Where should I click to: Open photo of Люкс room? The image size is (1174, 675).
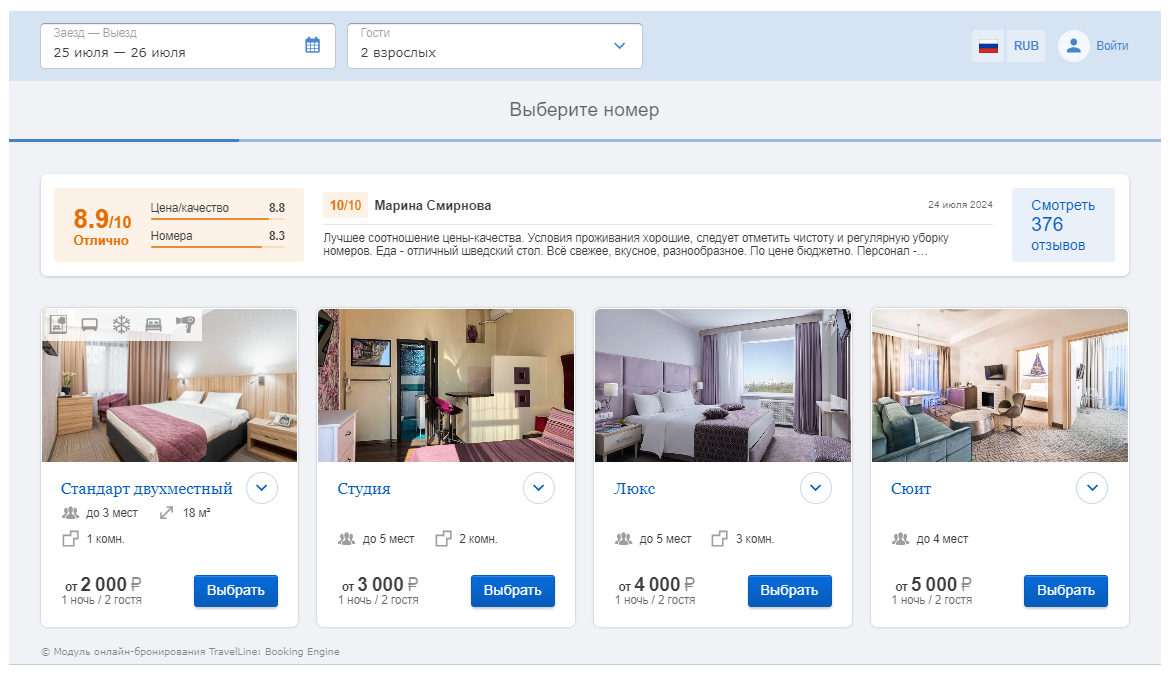pos(723,385)
